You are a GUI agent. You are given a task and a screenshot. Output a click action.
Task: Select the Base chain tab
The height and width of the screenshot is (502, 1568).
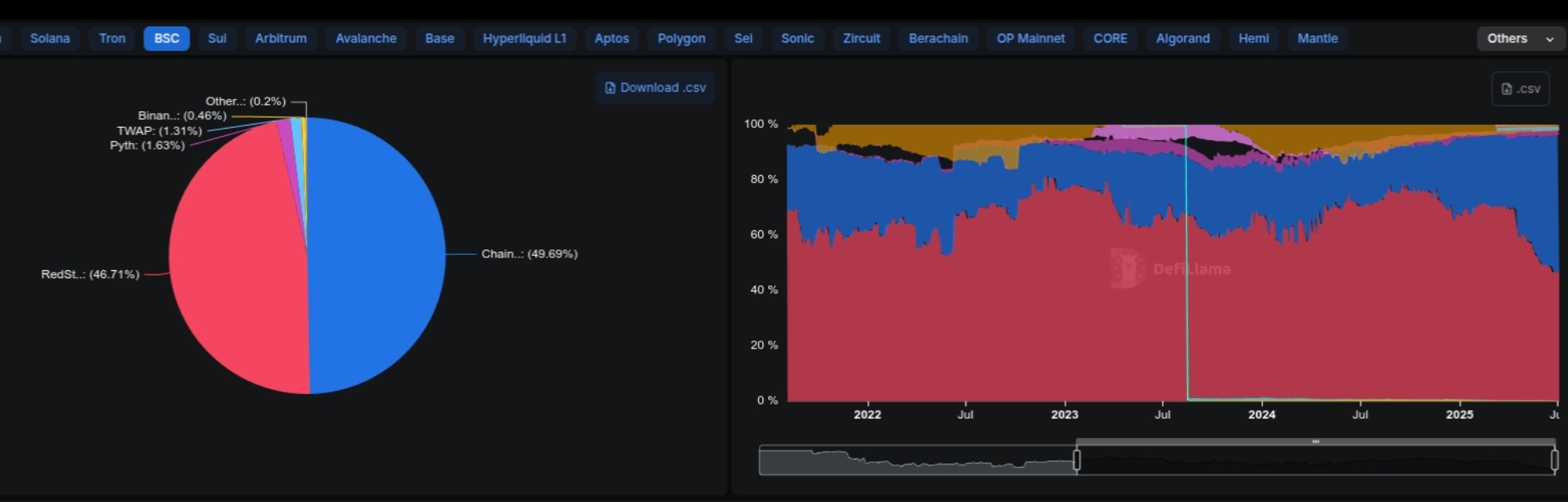pos(439,38)
